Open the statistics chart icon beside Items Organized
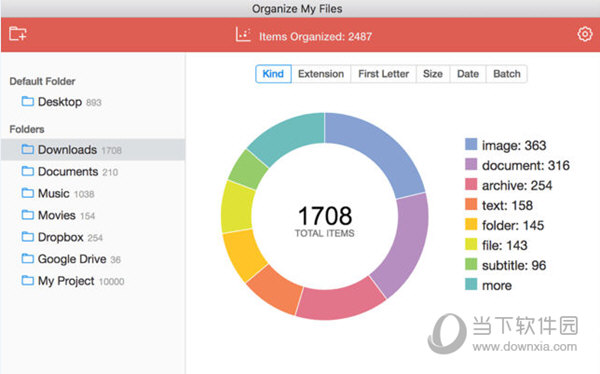The height and width of the screenshot is (374, 600). coord(243,34)
